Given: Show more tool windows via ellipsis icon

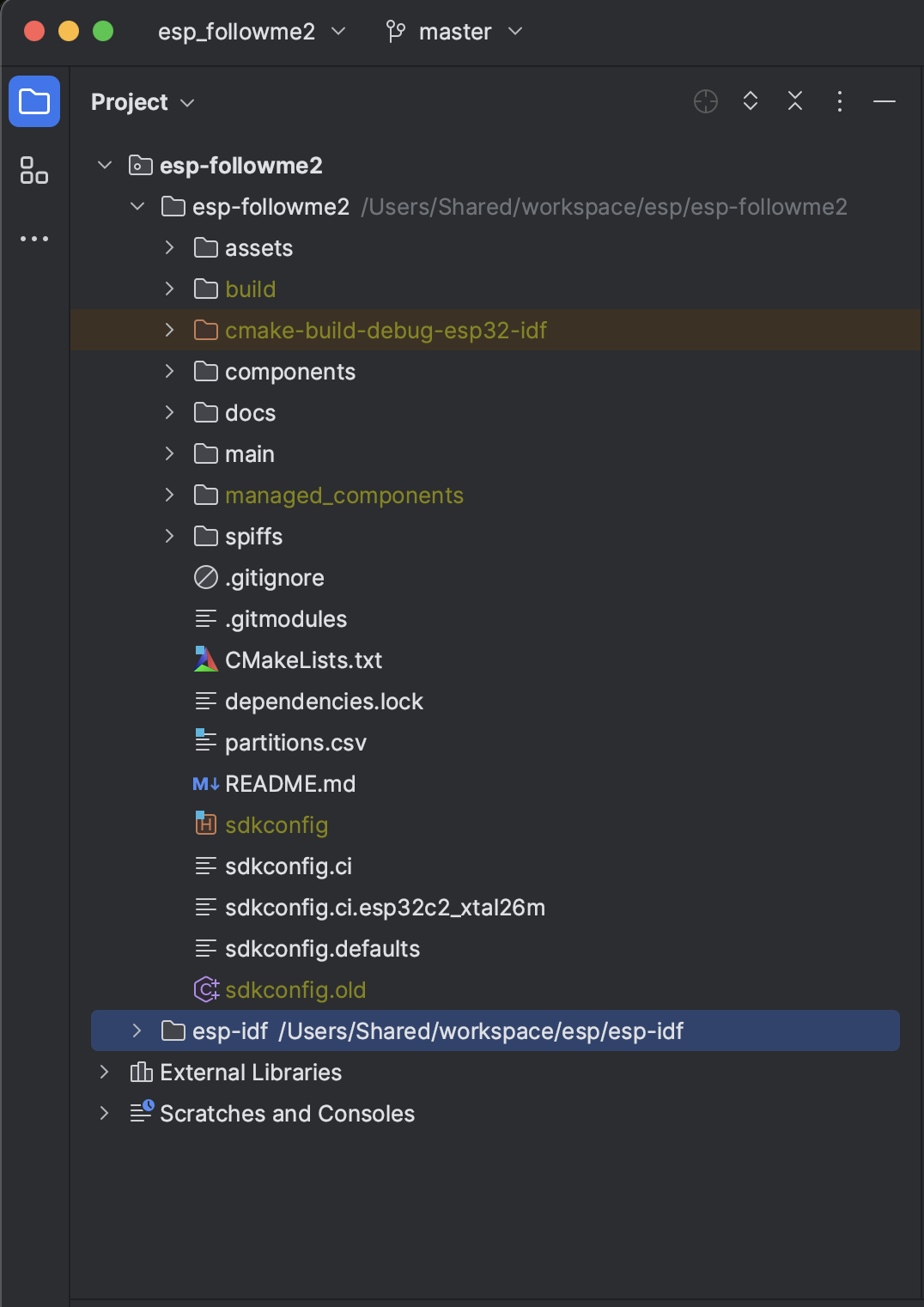Looking at the screenshot, I should [34, 239].
